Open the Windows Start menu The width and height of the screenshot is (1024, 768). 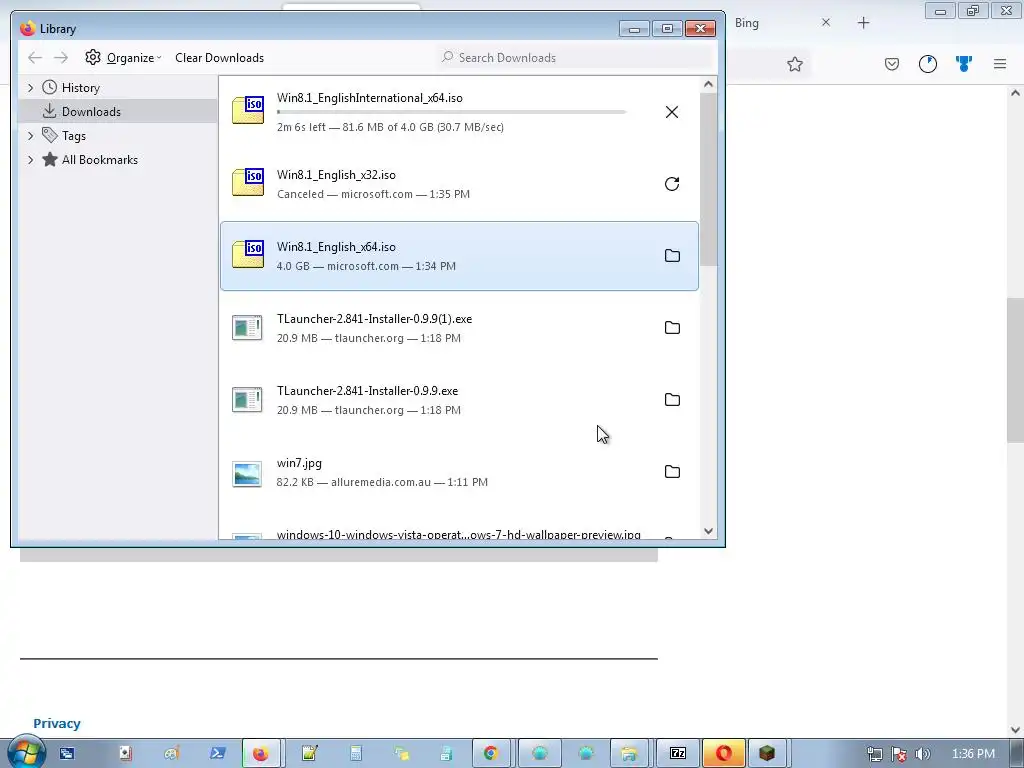[25, 753]
